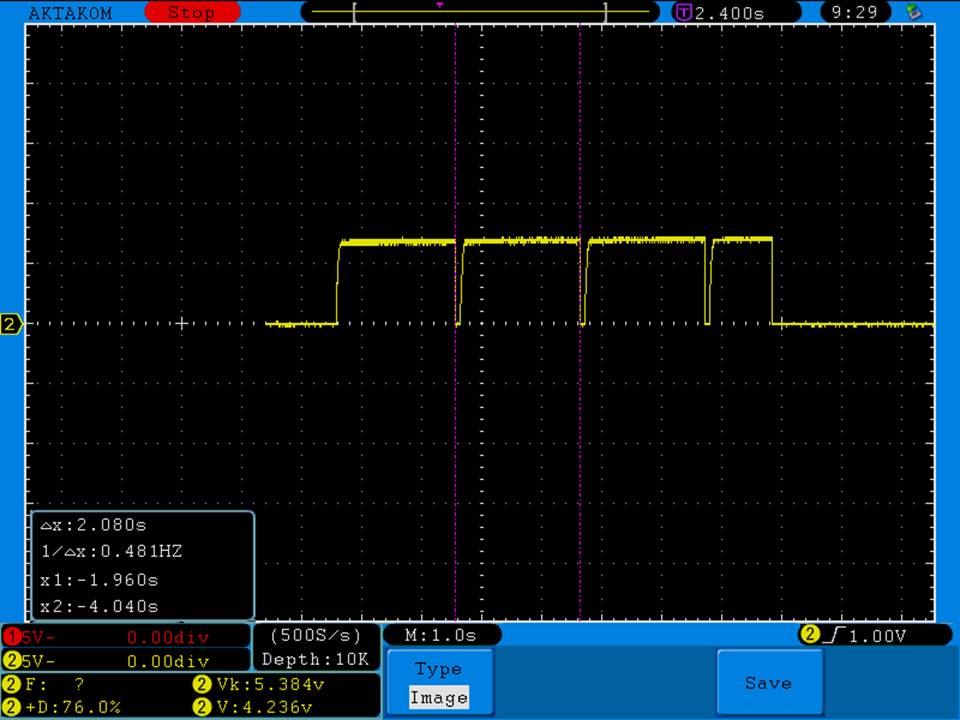Click the USB connection icon in top bar

(912, 12)
